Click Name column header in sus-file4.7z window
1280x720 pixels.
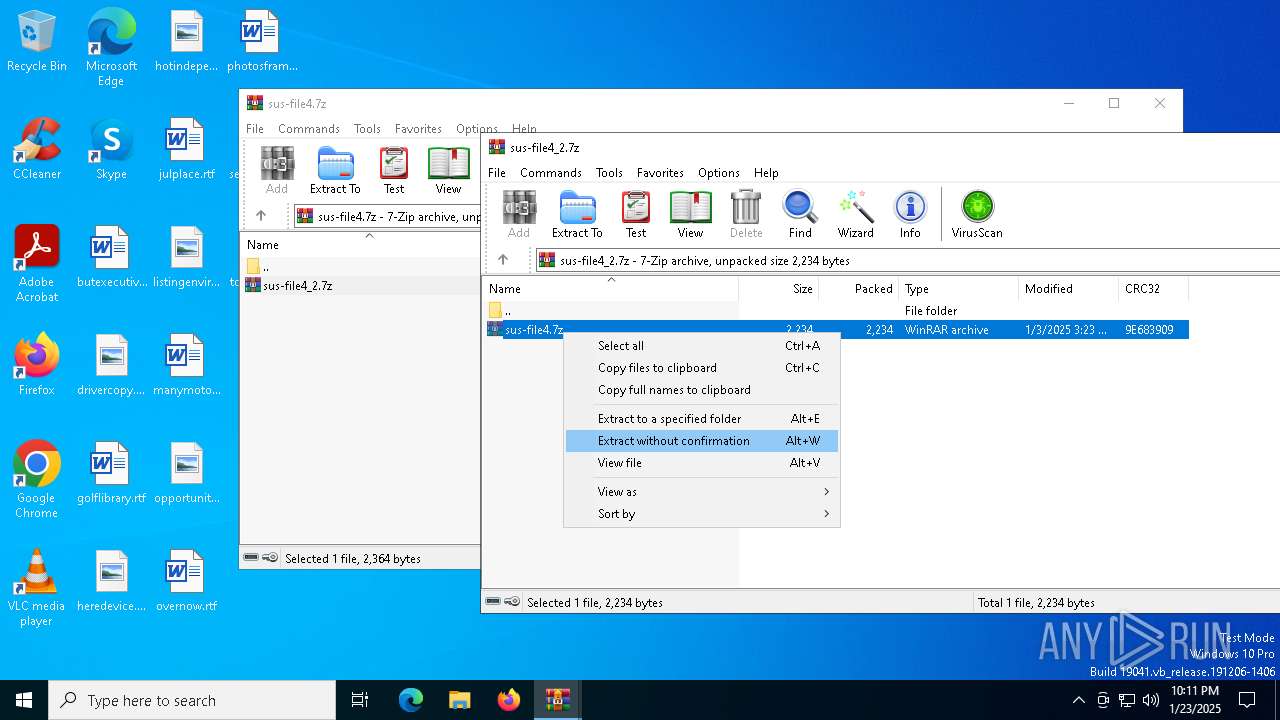pos(360,245)
